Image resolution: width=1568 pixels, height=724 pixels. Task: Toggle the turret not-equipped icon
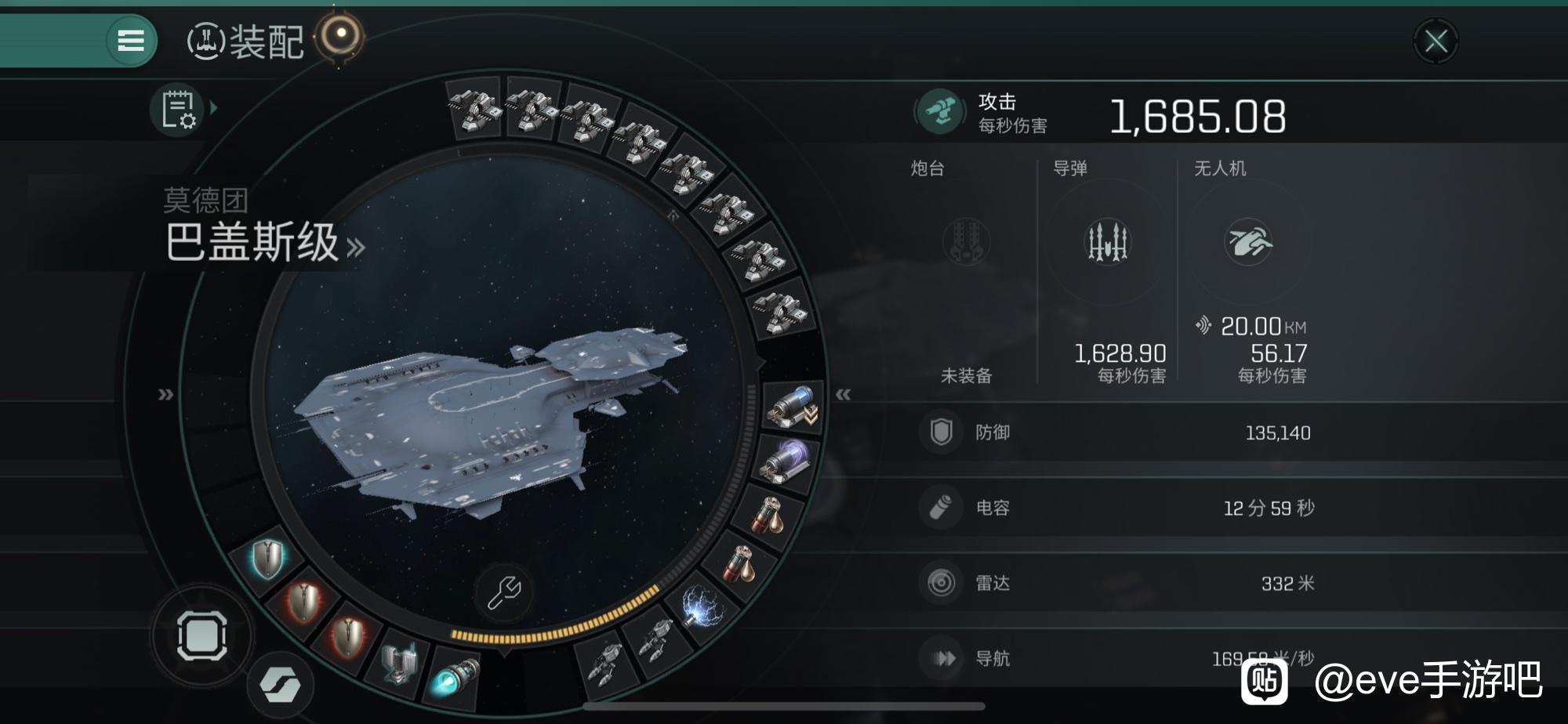(966, 241)
